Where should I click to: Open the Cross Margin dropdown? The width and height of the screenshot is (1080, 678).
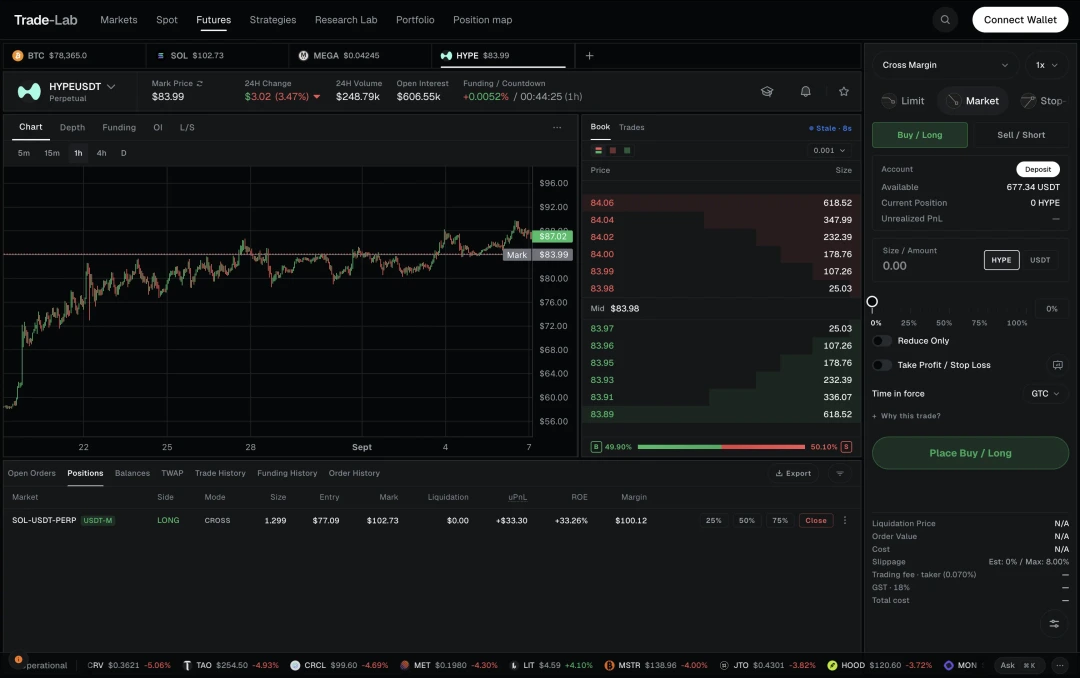945,65
